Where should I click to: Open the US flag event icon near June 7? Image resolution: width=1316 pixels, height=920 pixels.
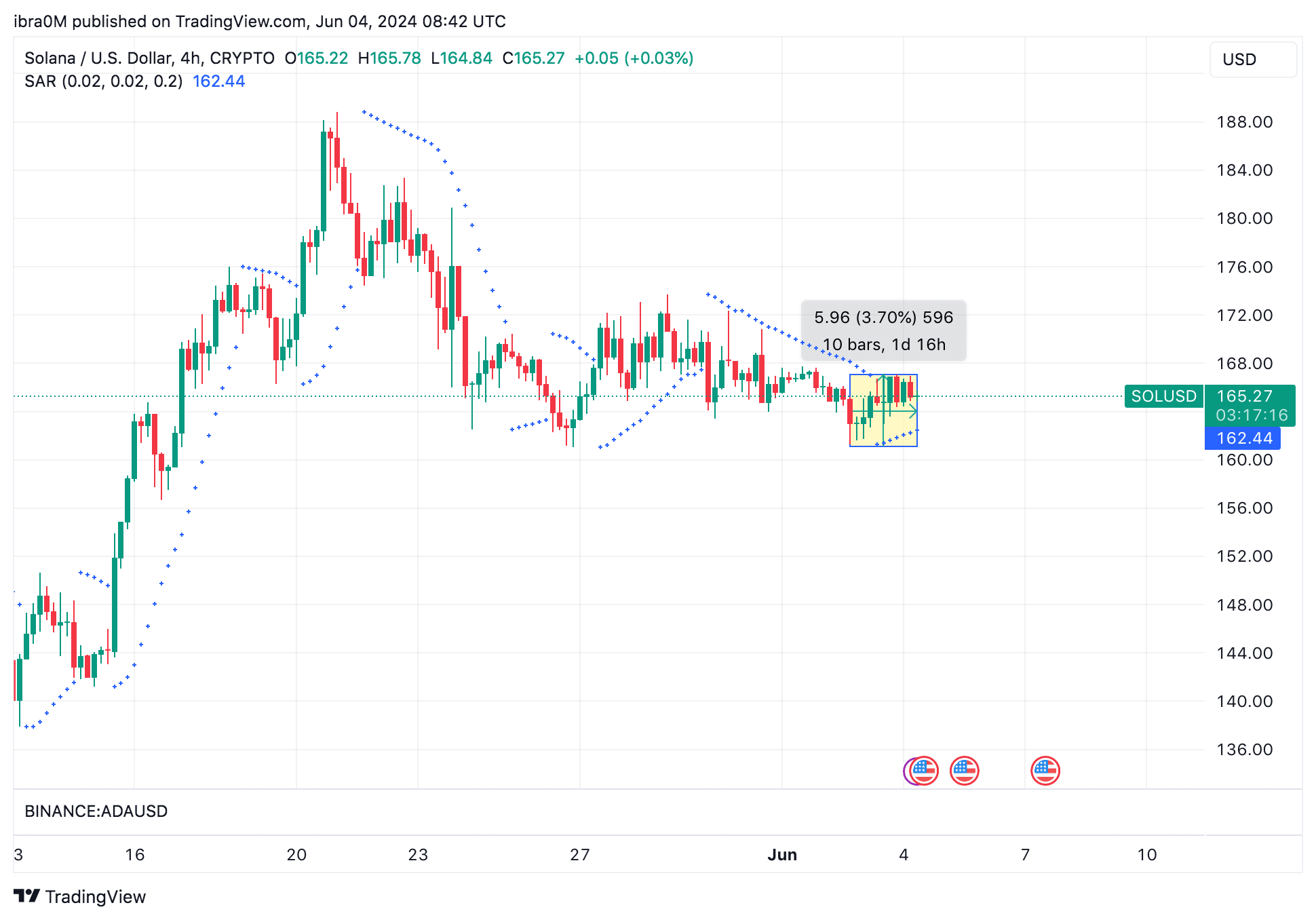click(x=1045, y=771)
